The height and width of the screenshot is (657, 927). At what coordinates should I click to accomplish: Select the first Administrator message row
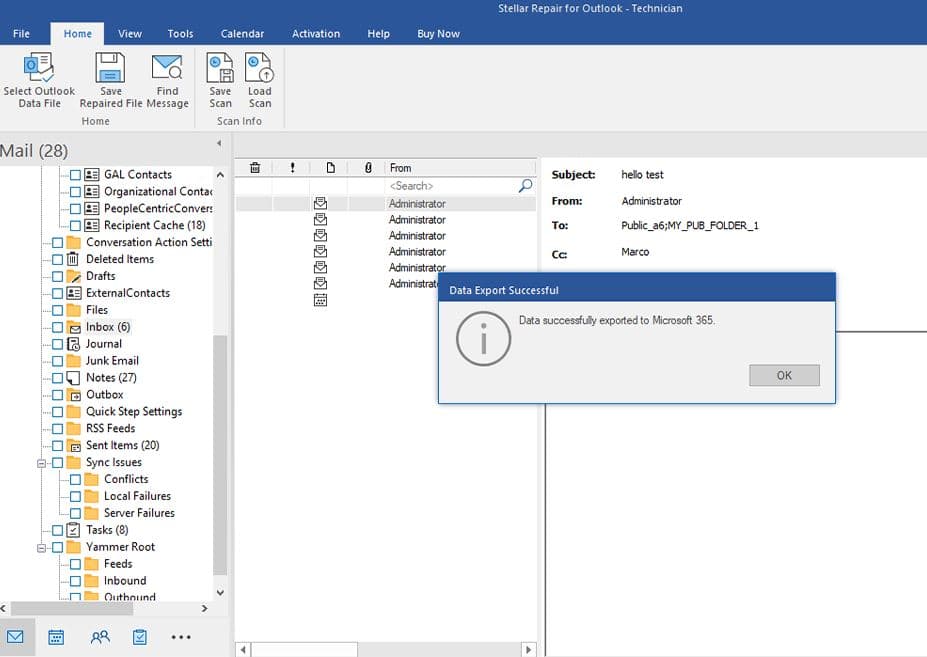pyautogui.click(x=385, y=203)
